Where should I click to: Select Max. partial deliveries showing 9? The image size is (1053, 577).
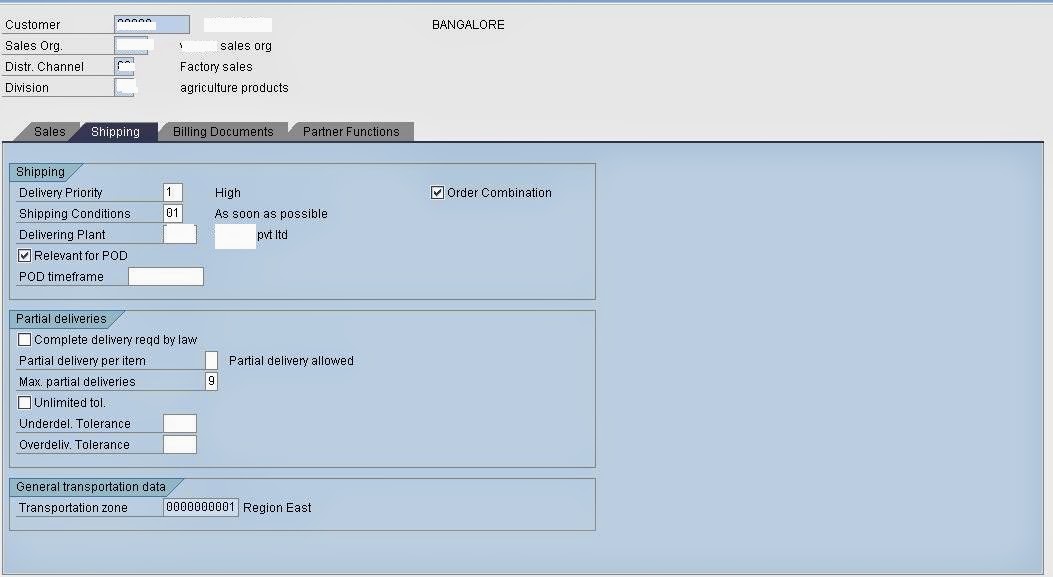(211, 381)
